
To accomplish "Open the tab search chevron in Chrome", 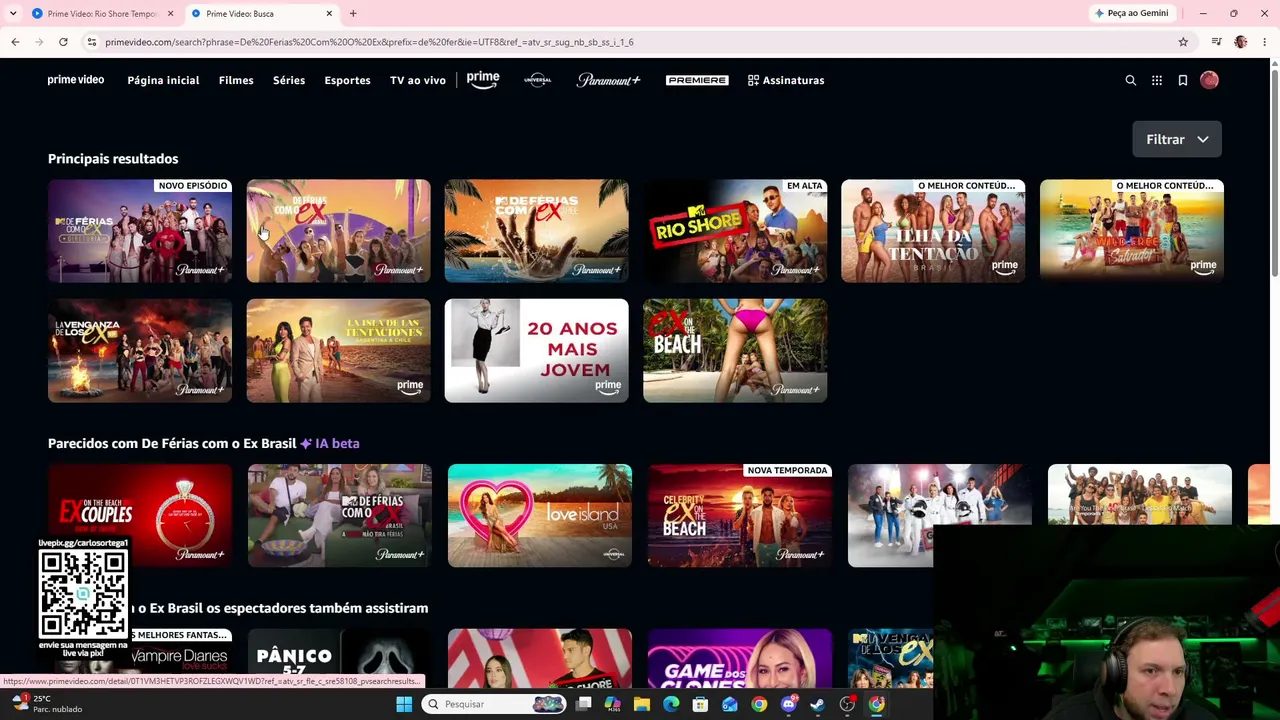I will 13,13.
